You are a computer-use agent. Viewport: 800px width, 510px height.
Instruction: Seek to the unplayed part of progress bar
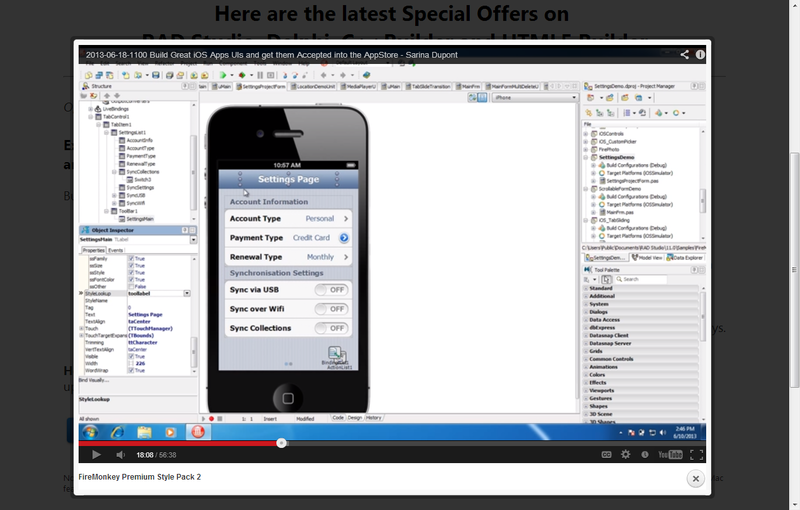point(495,443)
